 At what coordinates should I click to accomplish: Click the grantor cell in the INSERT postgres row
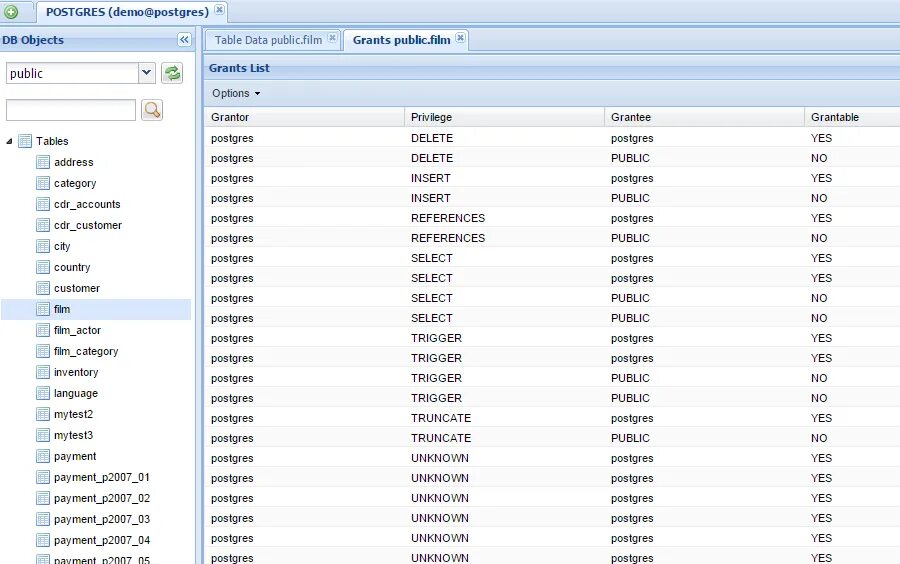coord(232,178)
